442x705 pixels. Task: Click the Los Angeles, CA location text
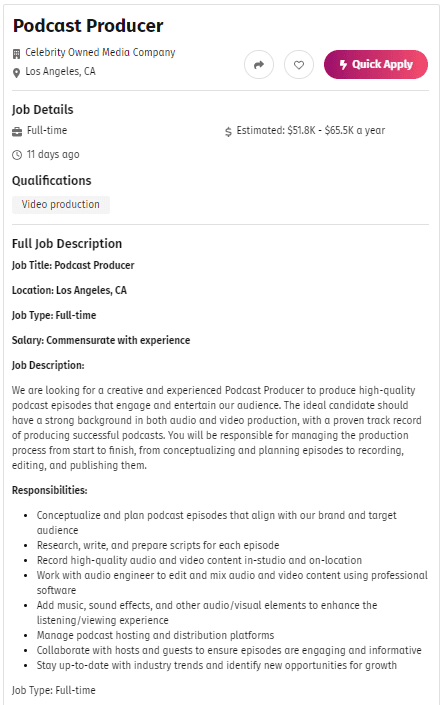click(x=60, y=71)
